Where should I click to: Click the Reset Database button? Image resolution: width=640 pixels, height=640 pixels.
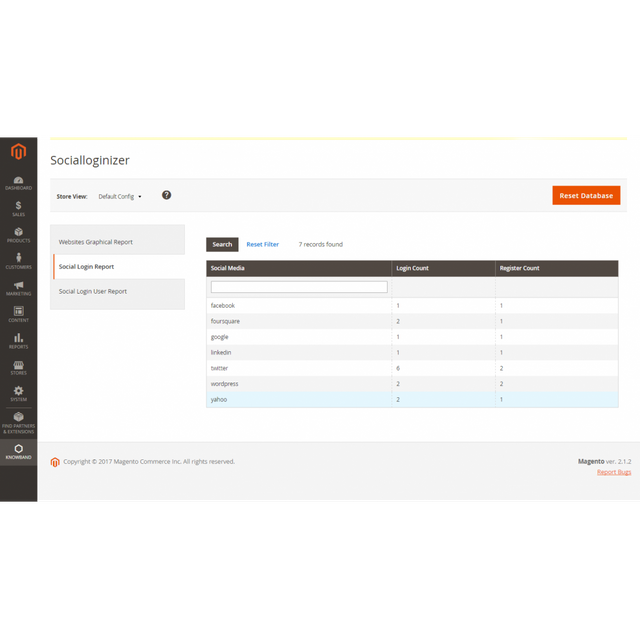pos(586,196)
